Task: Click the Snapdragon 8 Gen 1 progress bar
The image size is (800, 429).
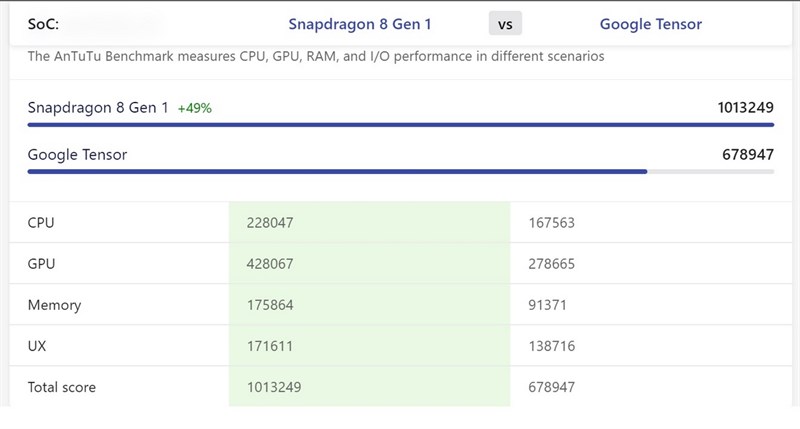Action: [400, 125]
